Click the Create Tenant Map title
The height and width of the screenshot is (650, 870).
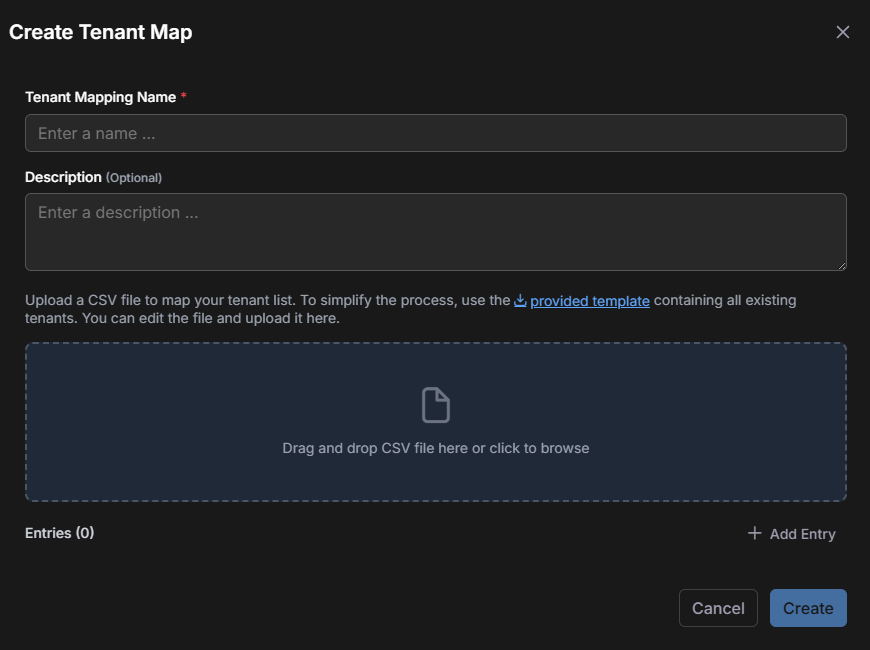pos(101,32)
